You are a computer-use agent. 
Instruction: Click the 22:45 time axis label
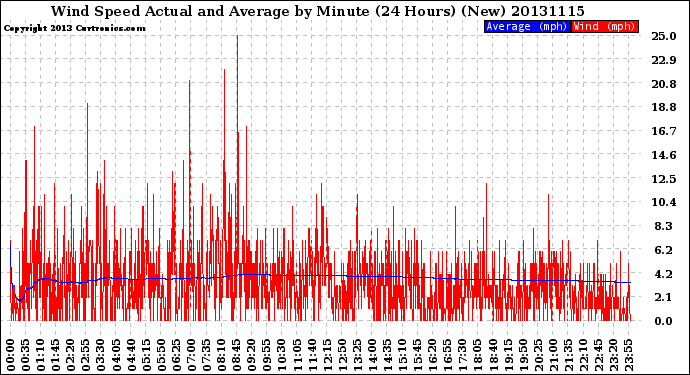[x=598, y=355]
